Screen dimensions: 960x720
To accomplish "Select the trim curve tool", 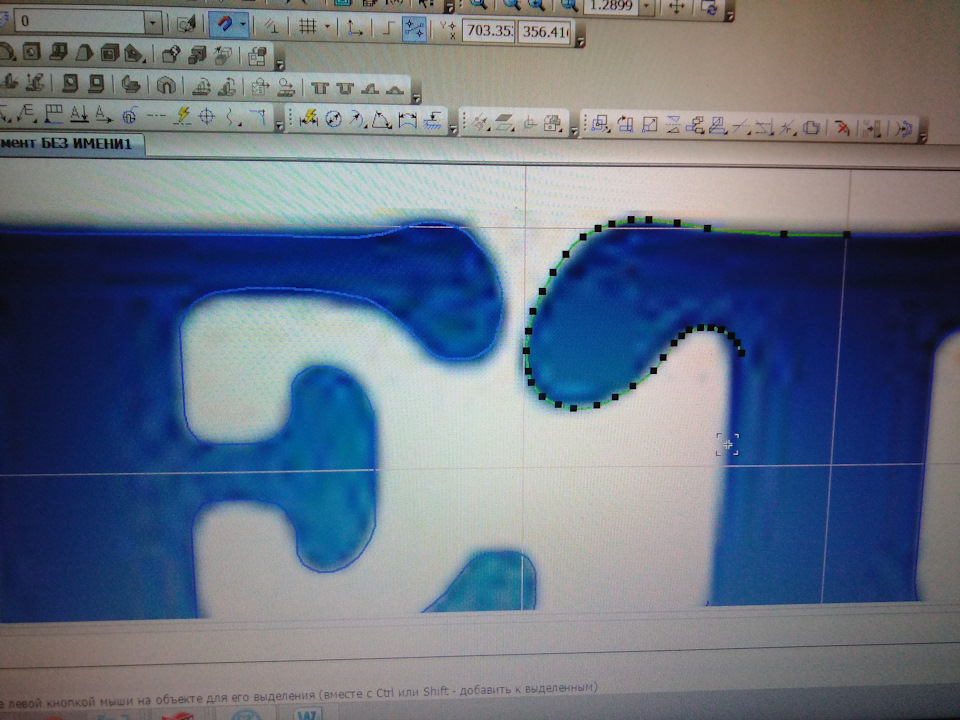I will tap(741, 127).
